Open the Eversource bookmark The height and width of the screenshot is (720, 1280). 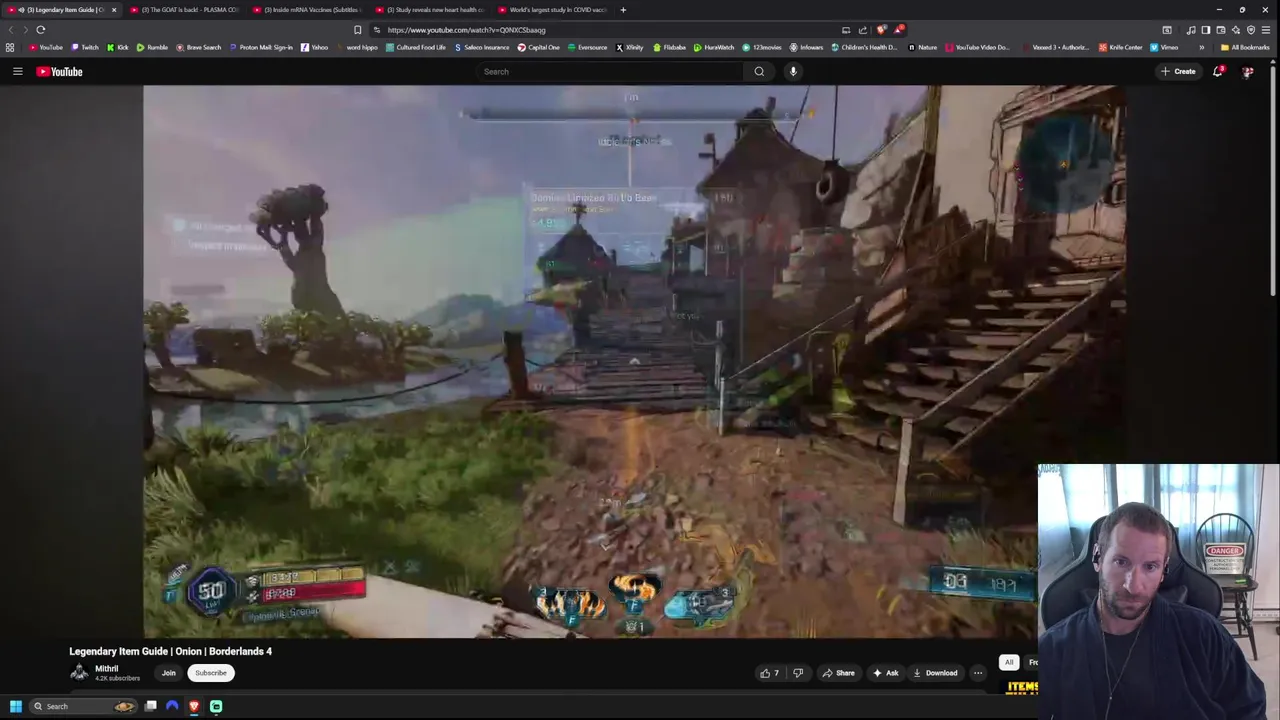(x=587, y=47)
